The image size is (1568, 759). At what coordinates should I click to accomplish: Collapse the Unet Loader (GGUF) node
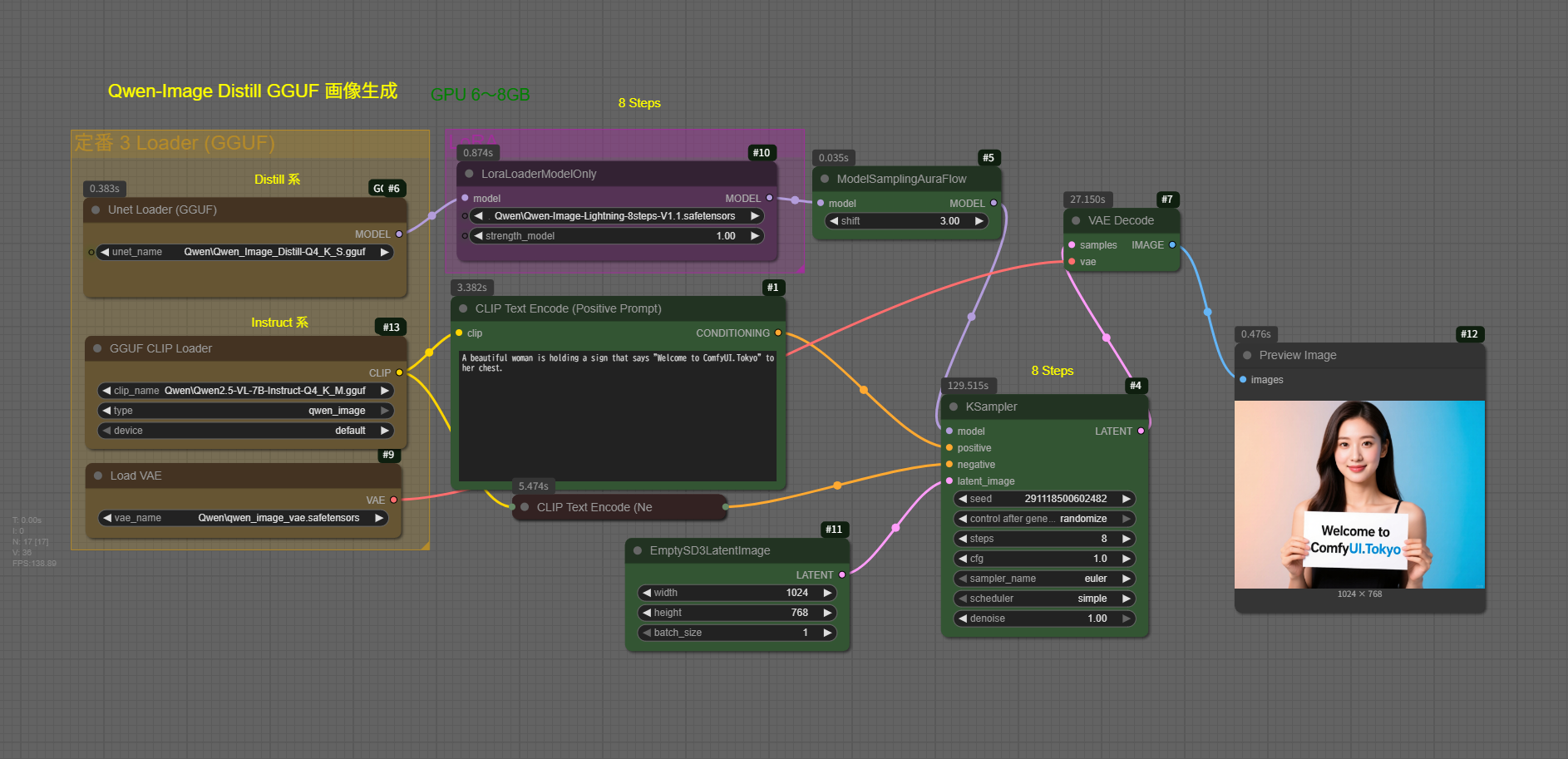[x=96, y=209]
